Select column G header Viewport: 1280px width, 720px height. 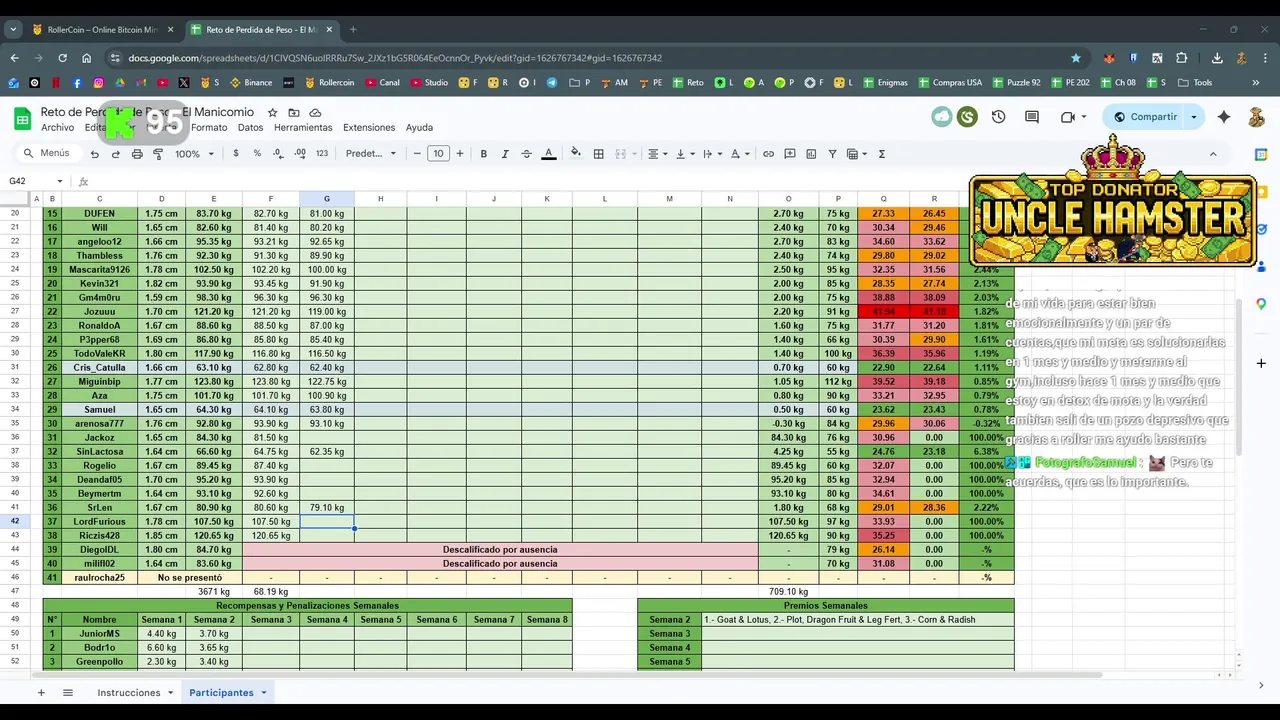[x=326, y=199]
